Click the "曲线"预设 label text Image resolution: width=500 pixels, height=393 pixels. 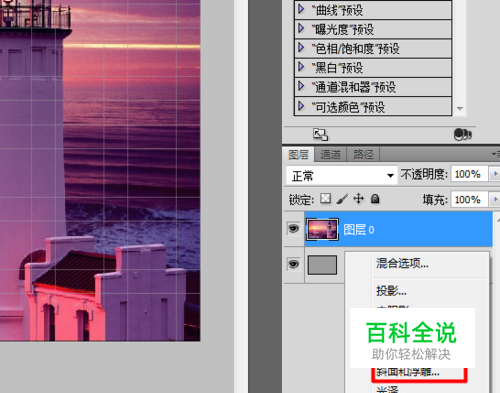pos(337,10)
